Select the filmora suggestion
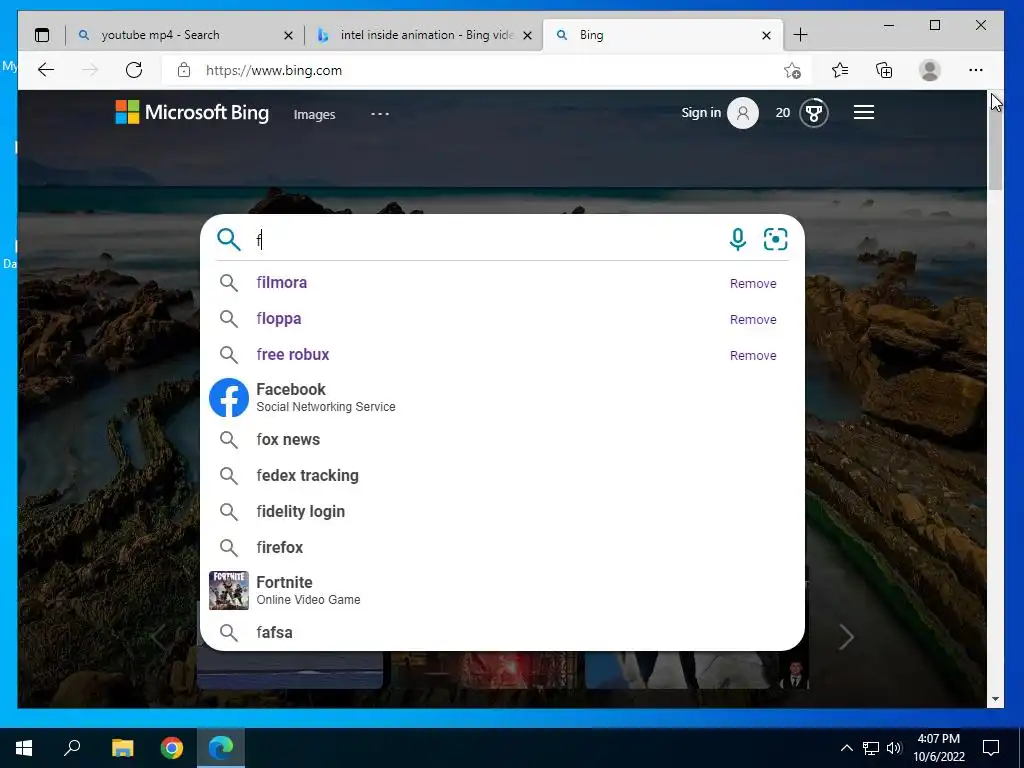Viewport: 1024px width, 768px height. coord(502,283)
